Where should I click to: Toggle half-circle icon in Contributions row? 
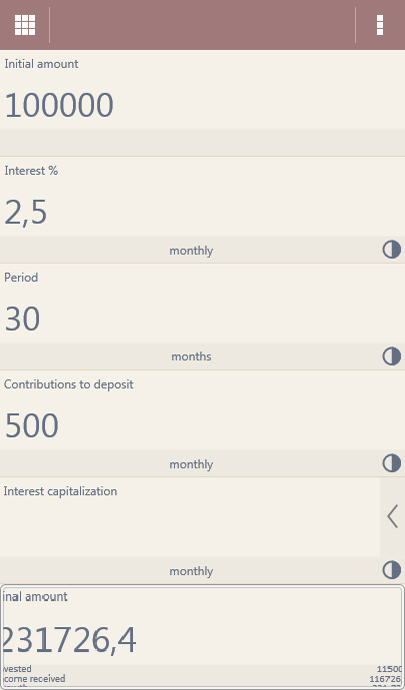point(391,463)
